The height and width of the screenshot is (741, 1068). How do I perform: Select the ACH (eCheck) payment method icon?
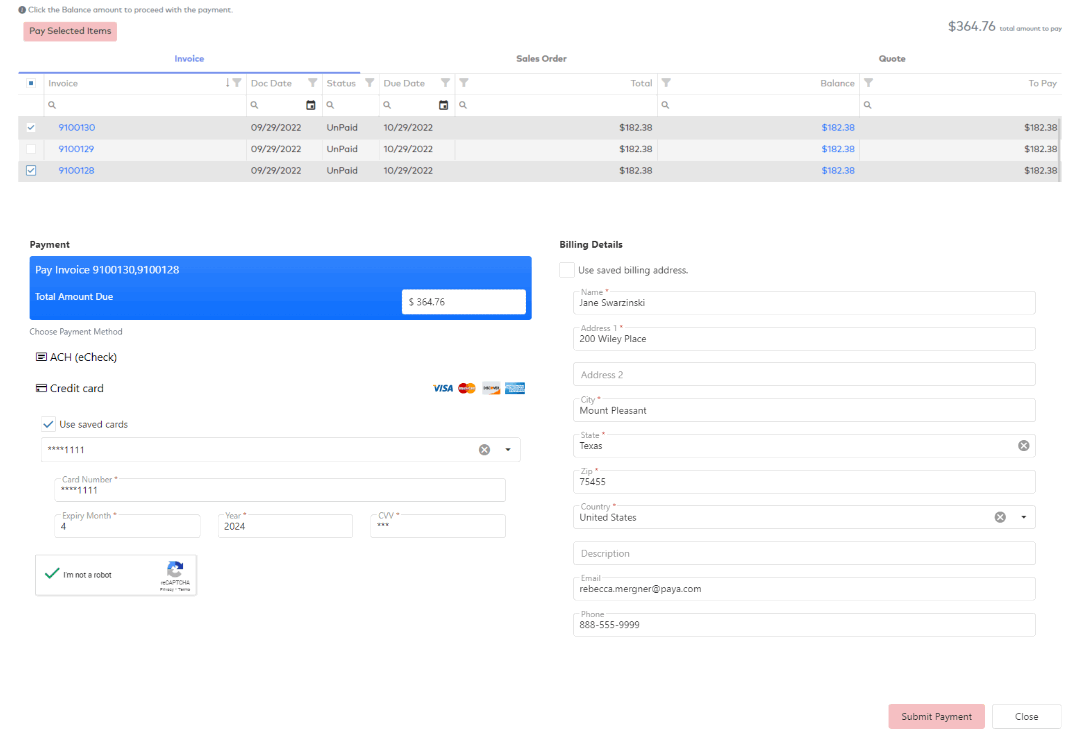pos(41,357)
